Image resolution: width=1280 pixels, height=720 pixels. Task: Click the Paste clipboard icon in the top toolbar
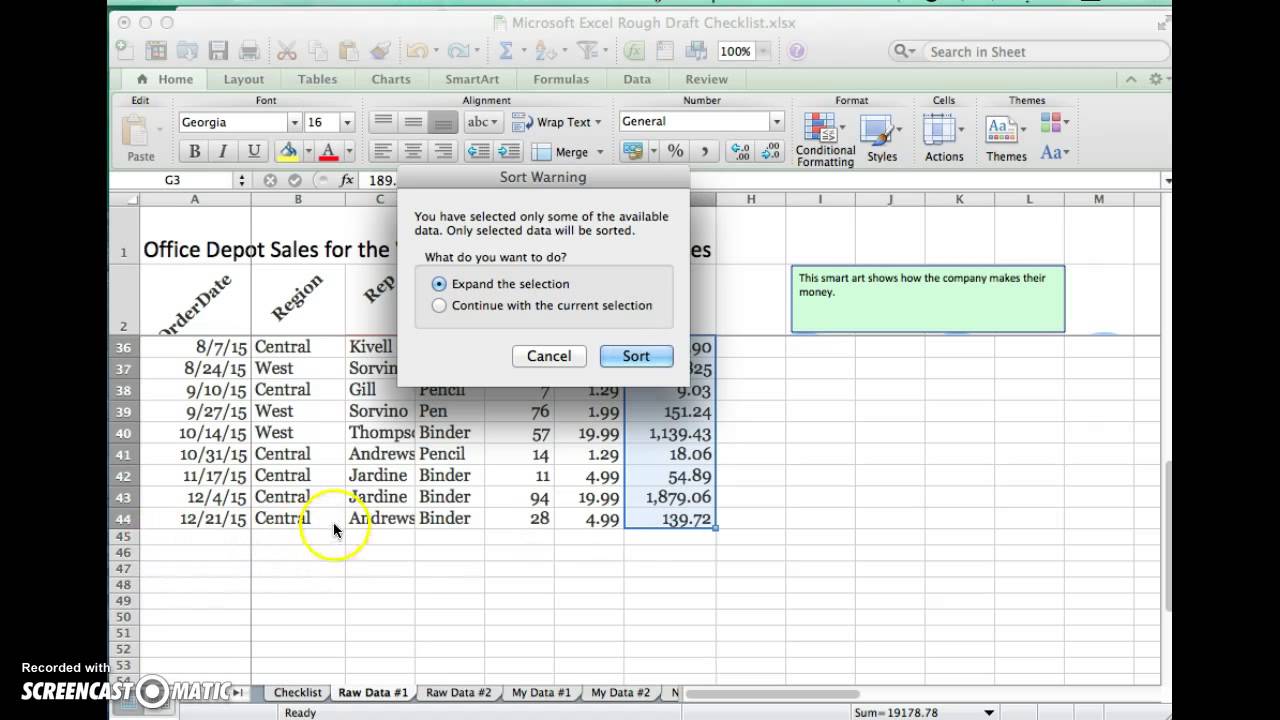(x=348, y=50)
